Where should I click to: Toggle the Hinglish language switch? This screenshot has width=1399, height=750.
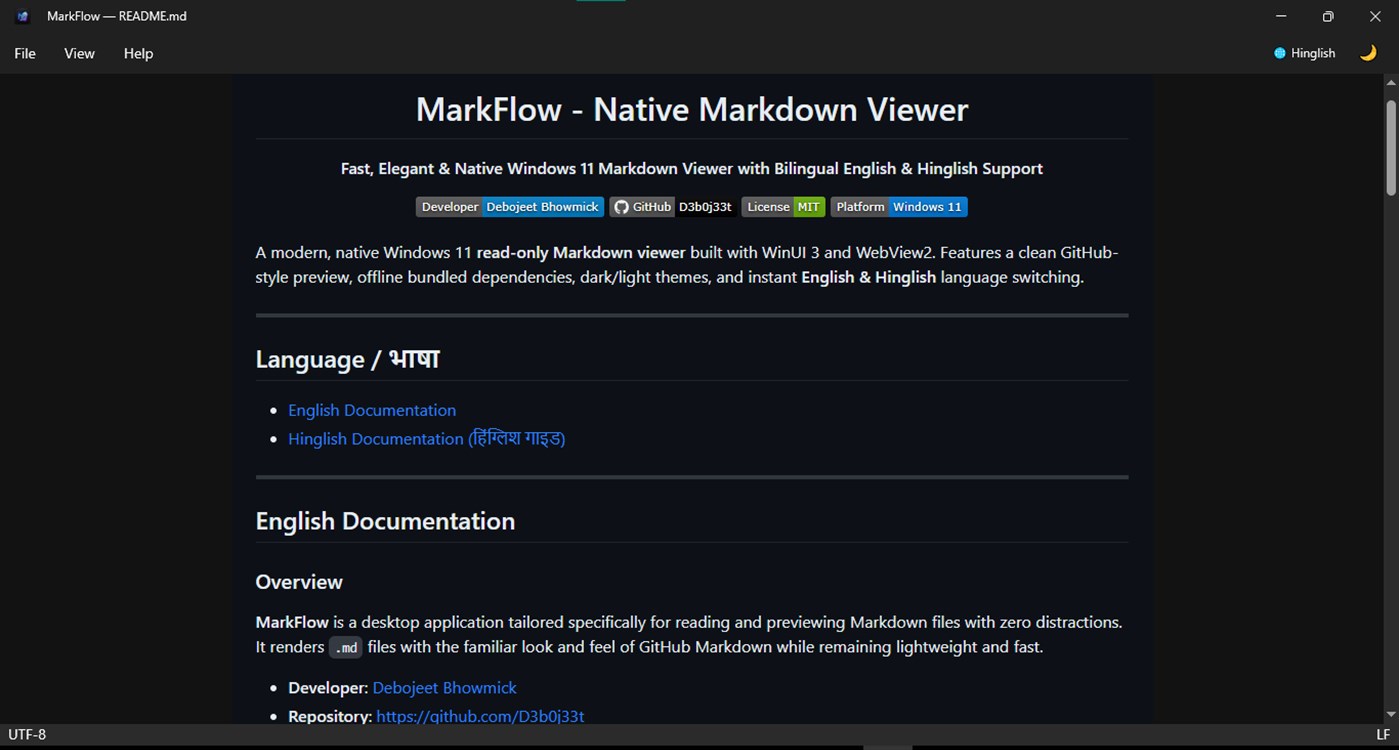(x=1305, y=53)
